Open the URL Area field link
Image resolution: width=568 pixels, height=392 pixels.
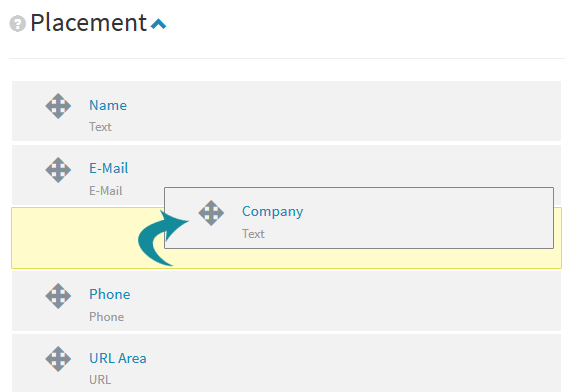click(x=118, y=358)
